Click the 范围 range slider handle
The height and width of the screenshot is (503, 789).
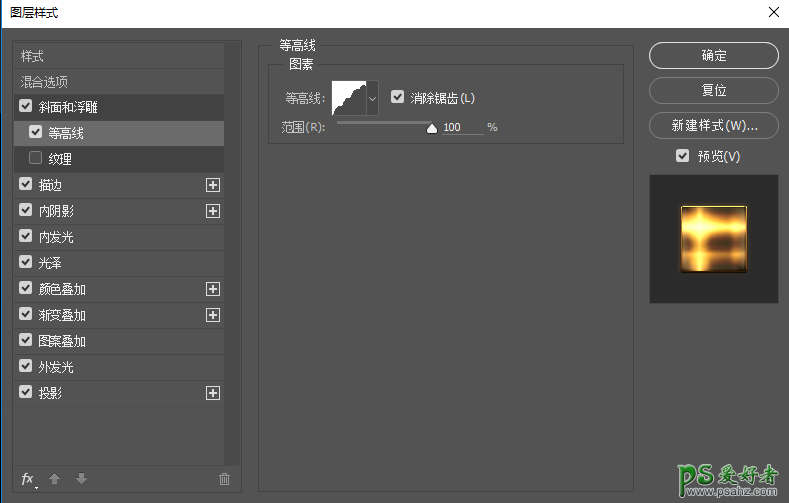point(432,128)
